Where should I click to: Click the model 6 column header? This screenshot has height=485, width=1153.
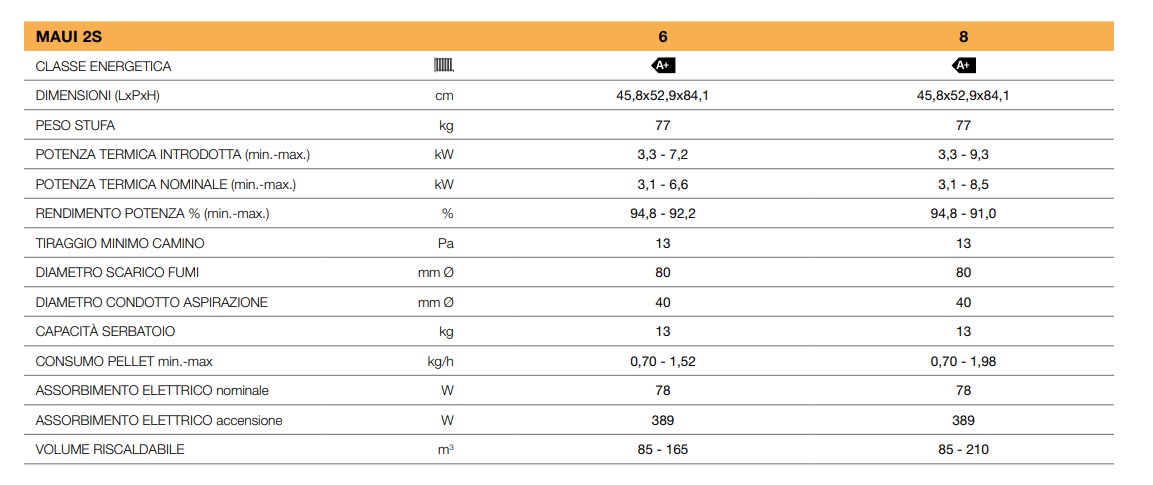663,36
